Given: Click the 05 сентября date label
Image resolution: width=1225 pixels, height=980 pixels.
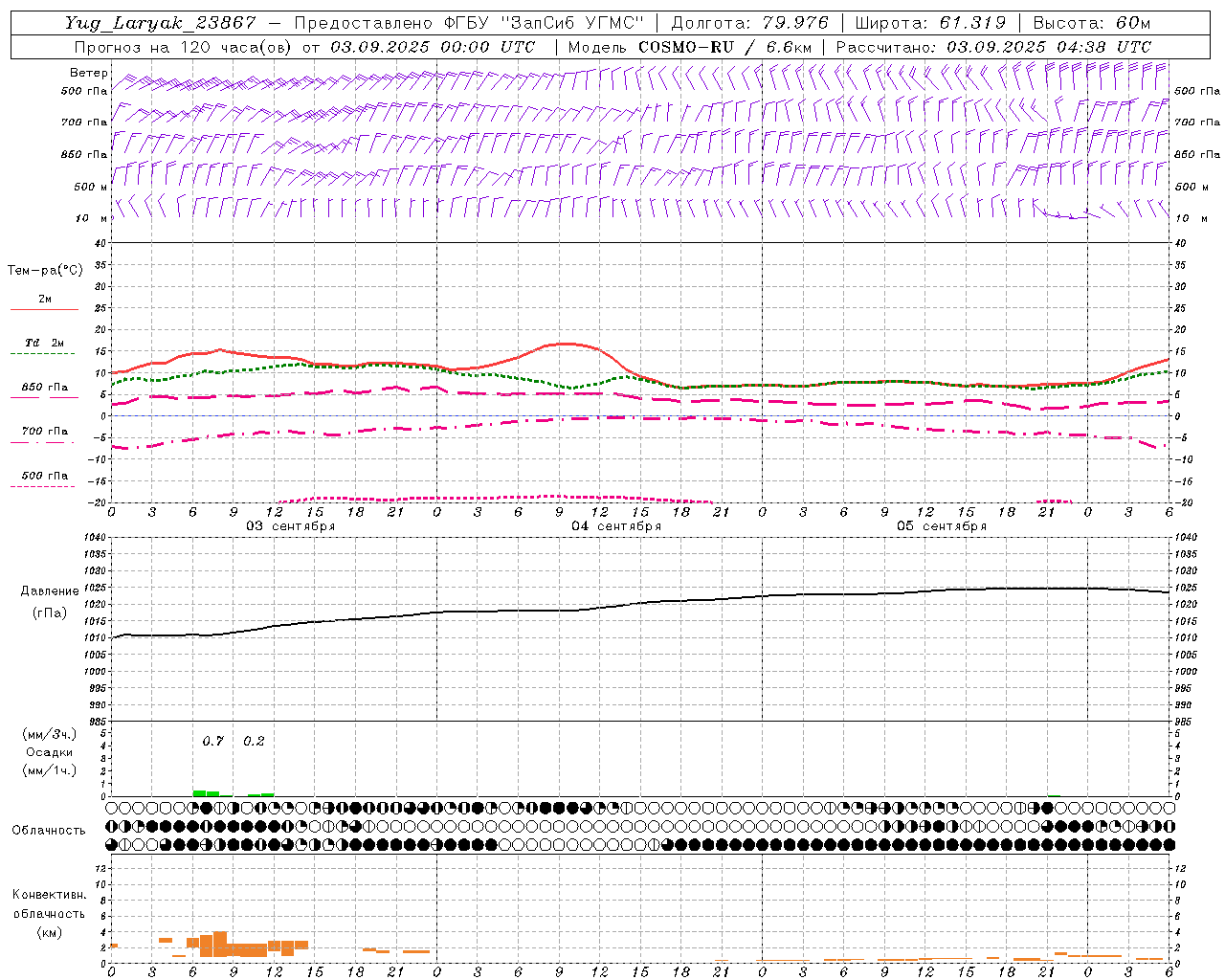Looking at the screenshot, I should 942,526.
